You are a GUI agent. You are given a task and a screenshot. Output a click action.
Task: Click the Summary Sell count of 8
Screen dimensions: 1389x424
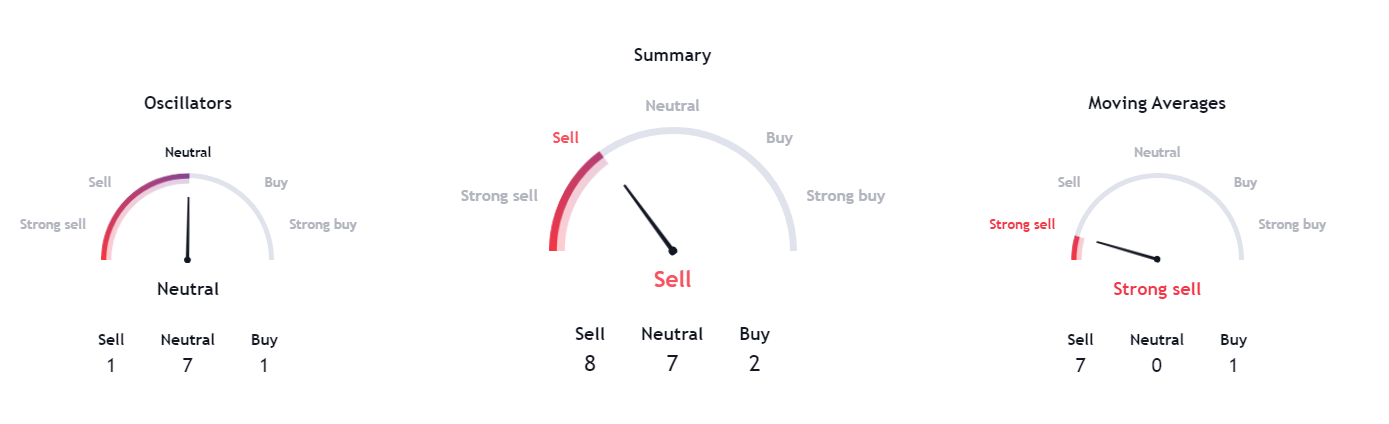590,363
